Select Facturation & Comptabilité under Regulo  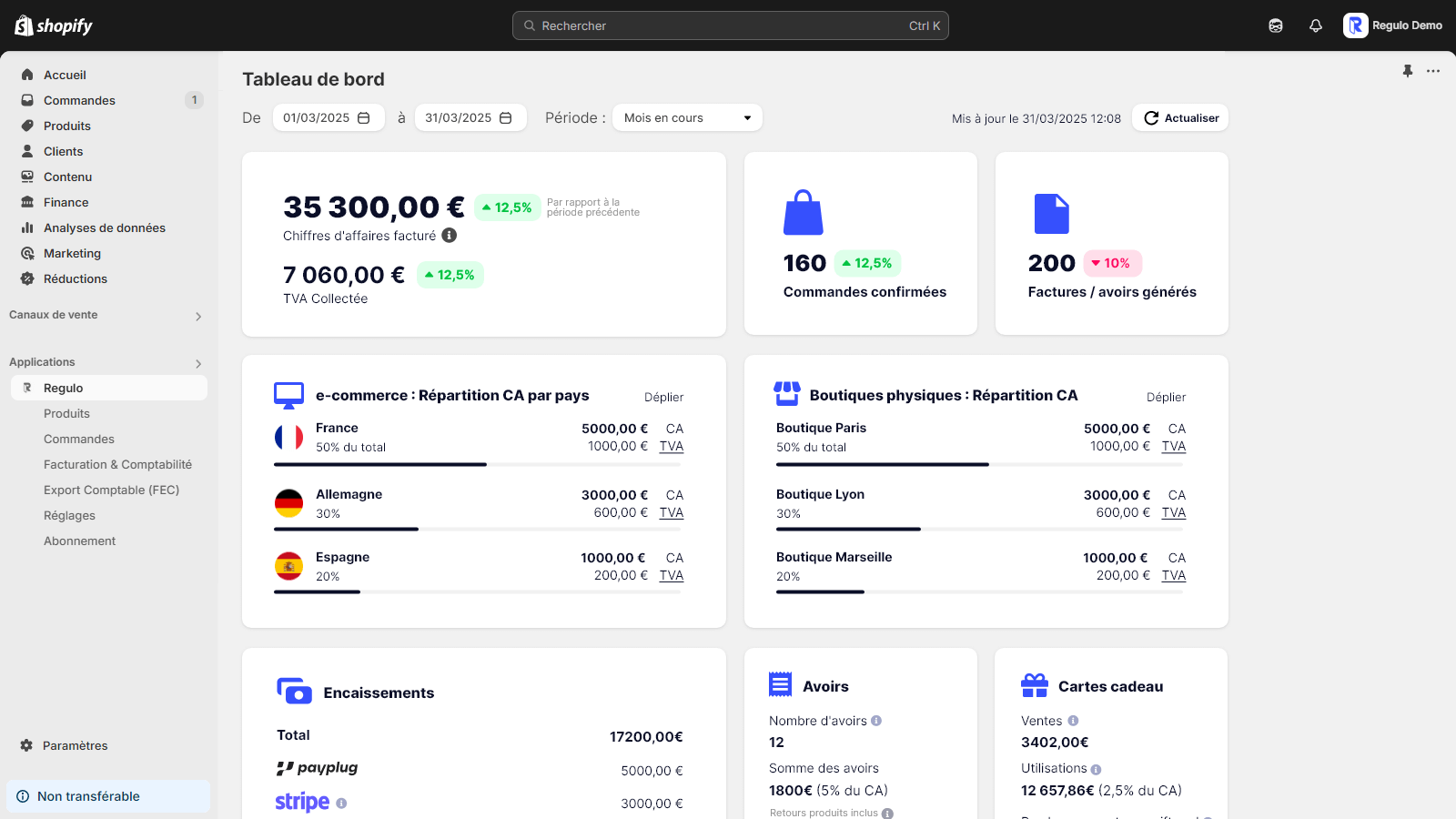pos(117,464)
